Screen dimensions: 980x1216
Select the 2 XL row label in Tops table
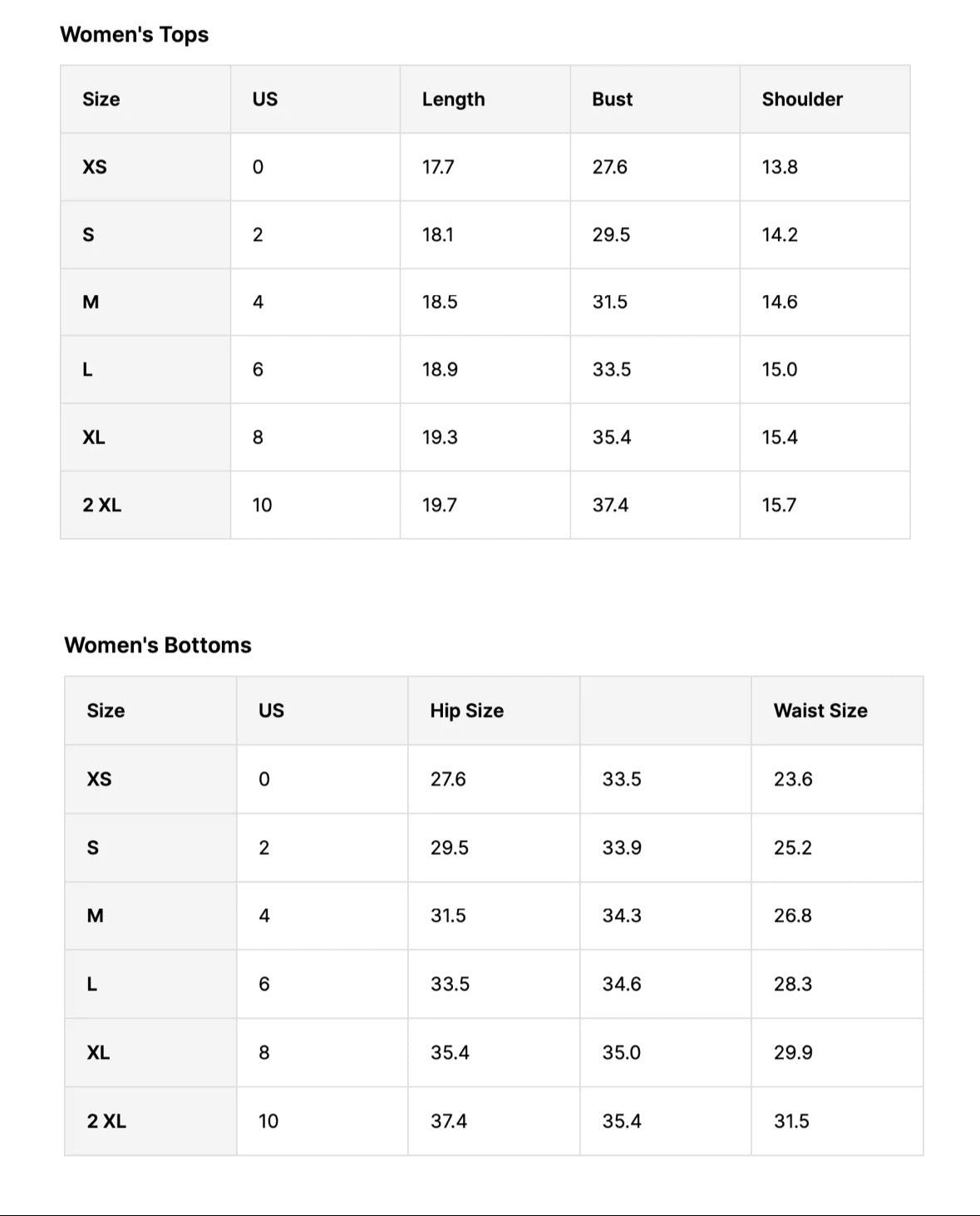click(x=101, y=505)
